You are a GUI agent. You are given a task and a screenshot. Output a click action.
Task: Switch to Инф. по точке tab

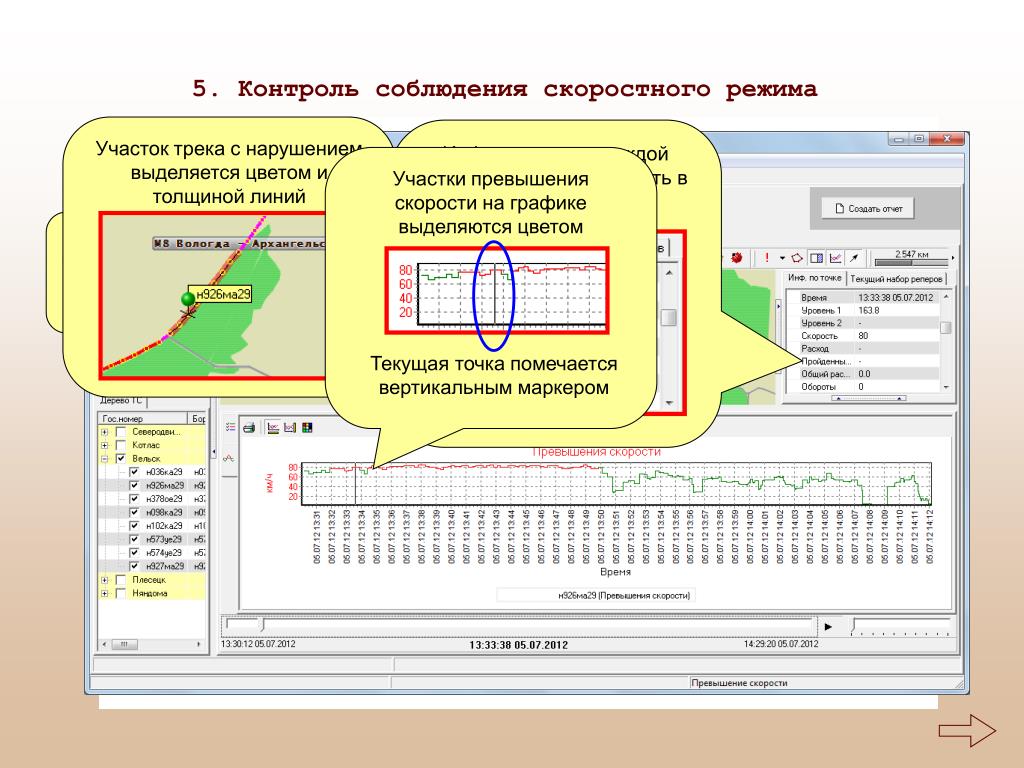[x=814, y=278]
